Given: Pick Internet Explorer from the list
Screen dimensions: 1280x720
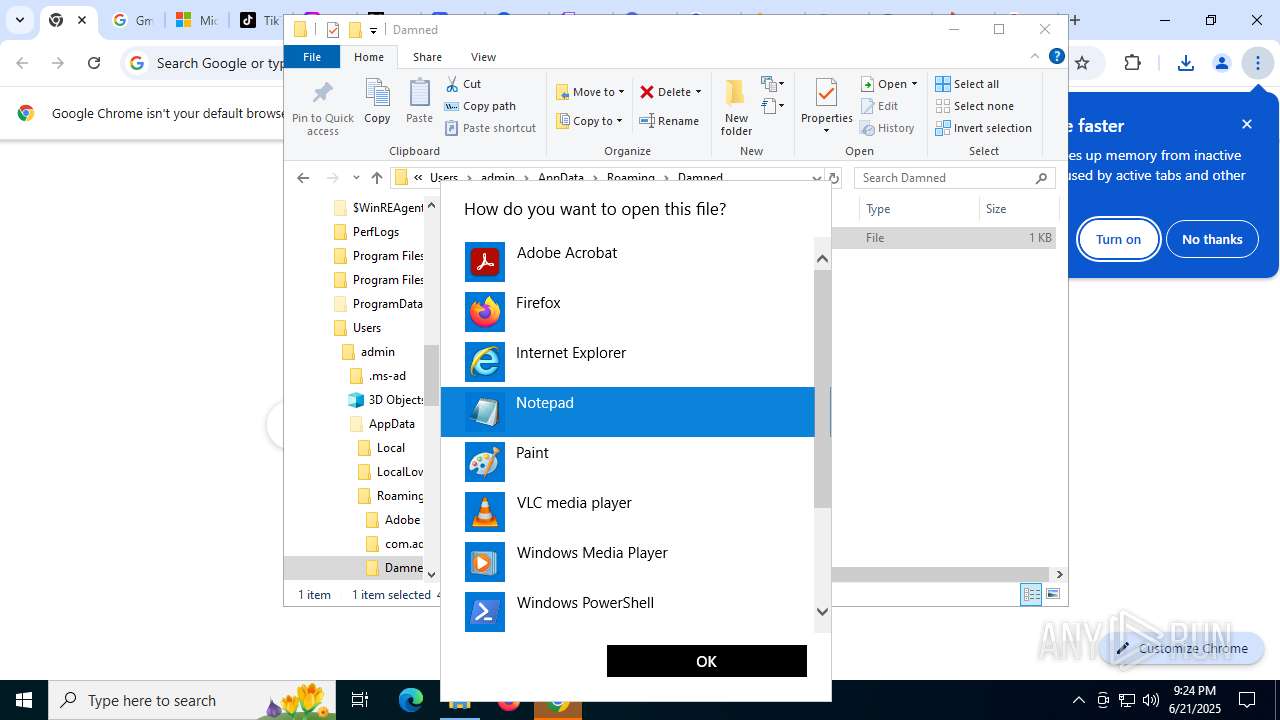Looking at the screenshot, I should (628, 362).
